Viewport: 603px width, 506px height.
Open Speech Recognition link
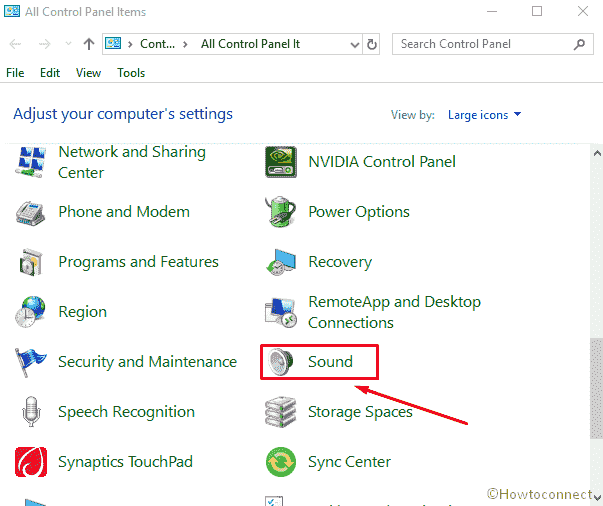(126, 412)
